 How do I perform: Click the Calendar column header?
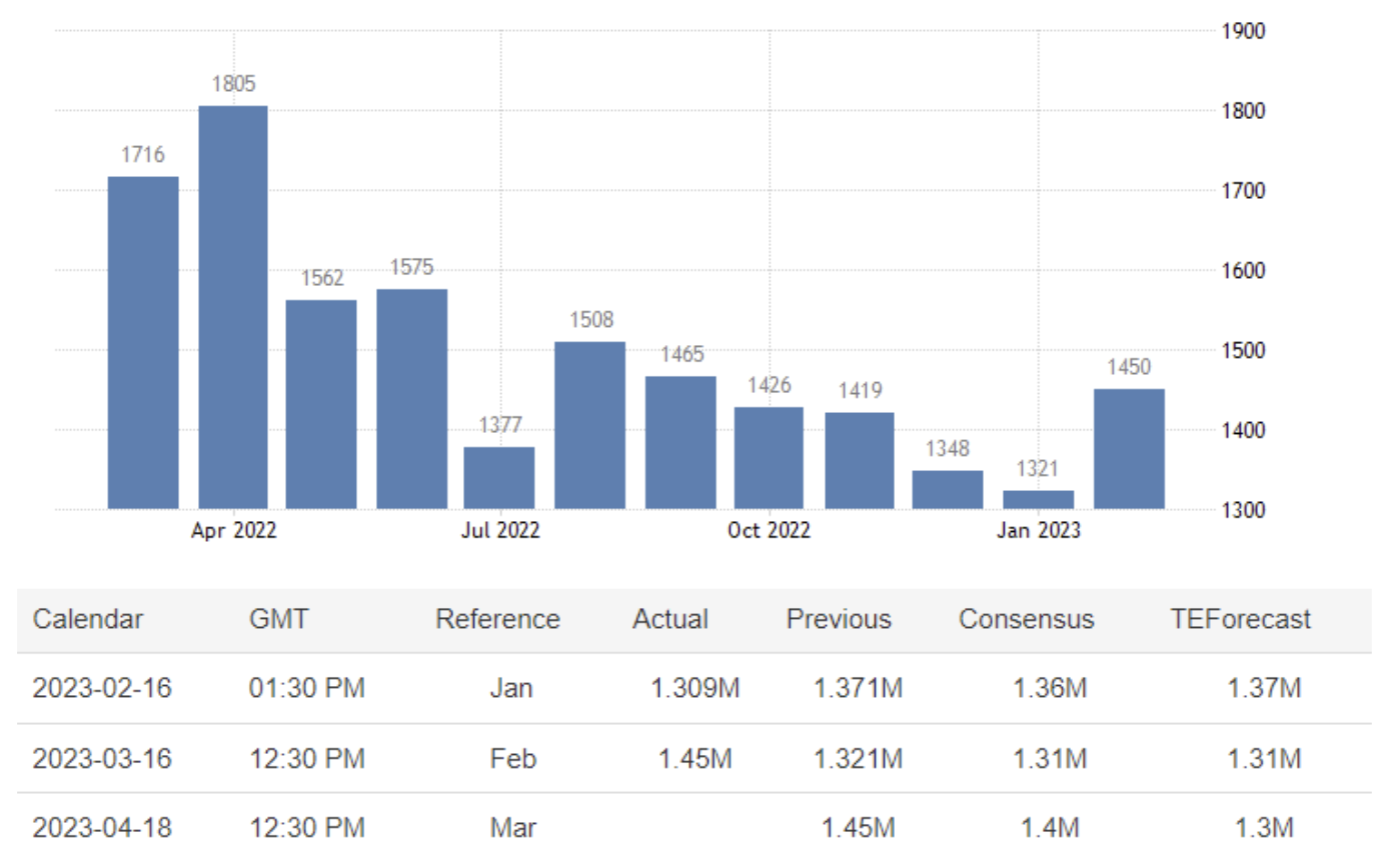(88, 619)
